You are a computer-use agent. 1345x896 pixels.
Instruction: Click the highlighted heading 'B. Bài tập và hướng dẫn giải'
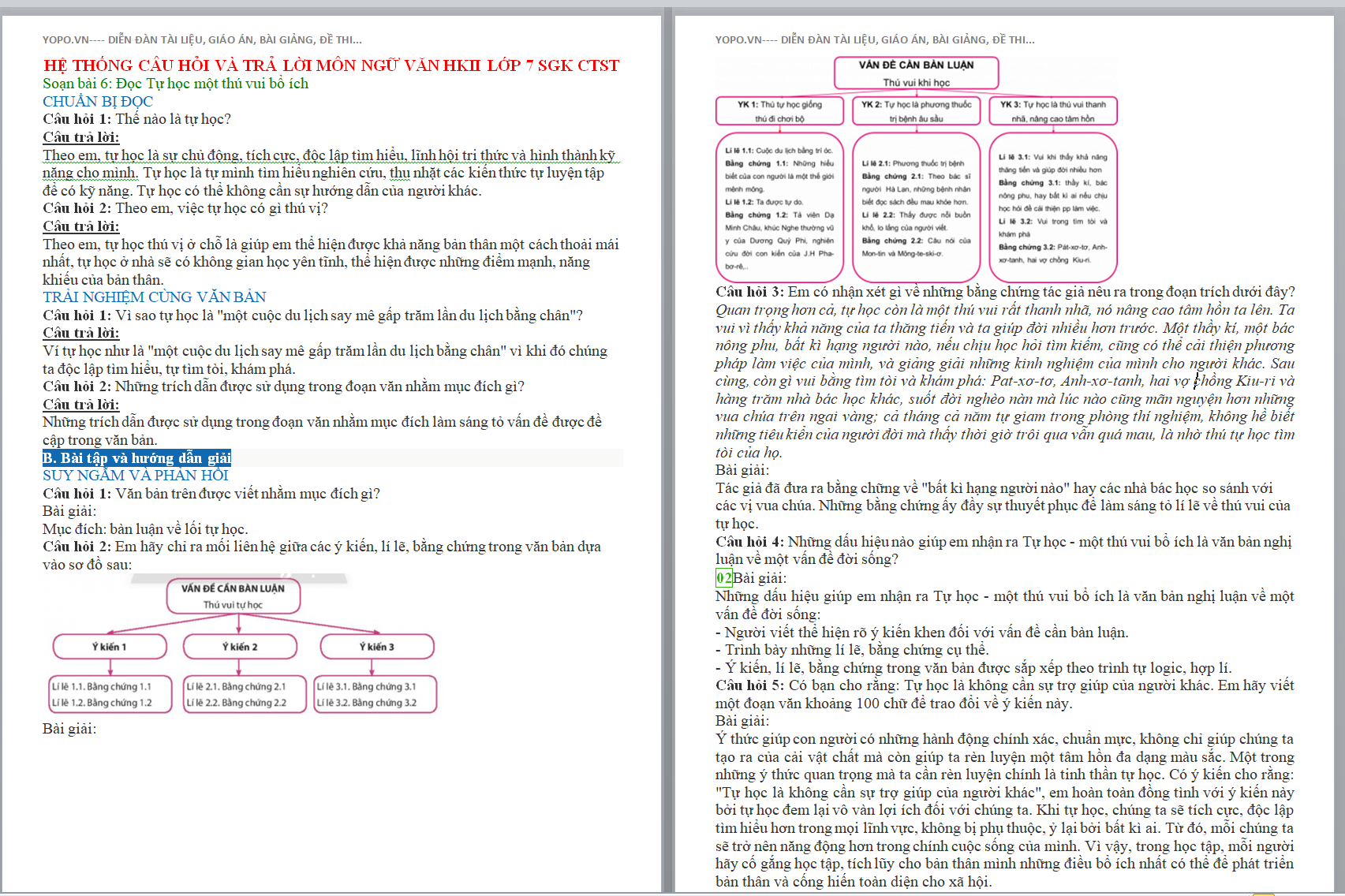136,458
